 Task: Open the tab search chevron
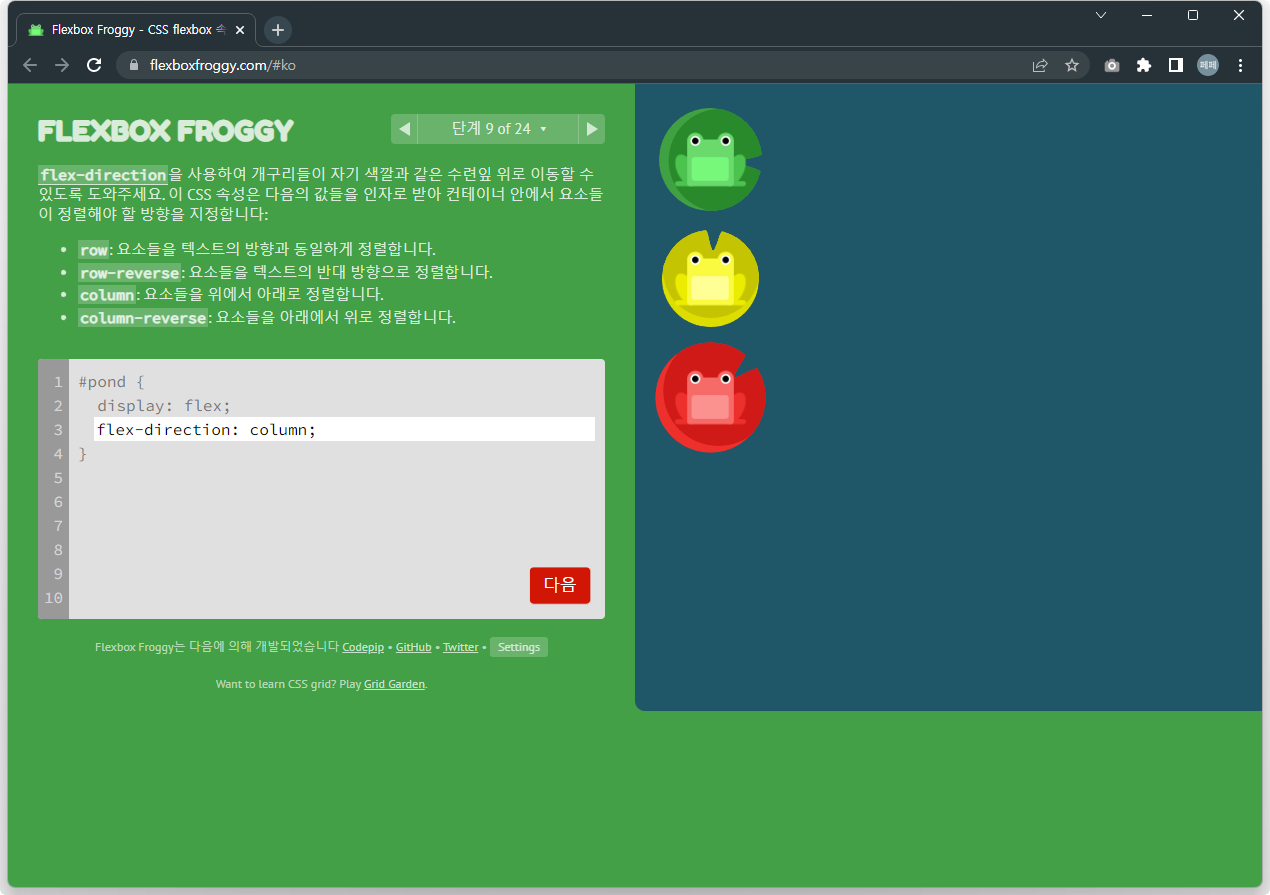pyautogui.click(x=1101, y=15)
